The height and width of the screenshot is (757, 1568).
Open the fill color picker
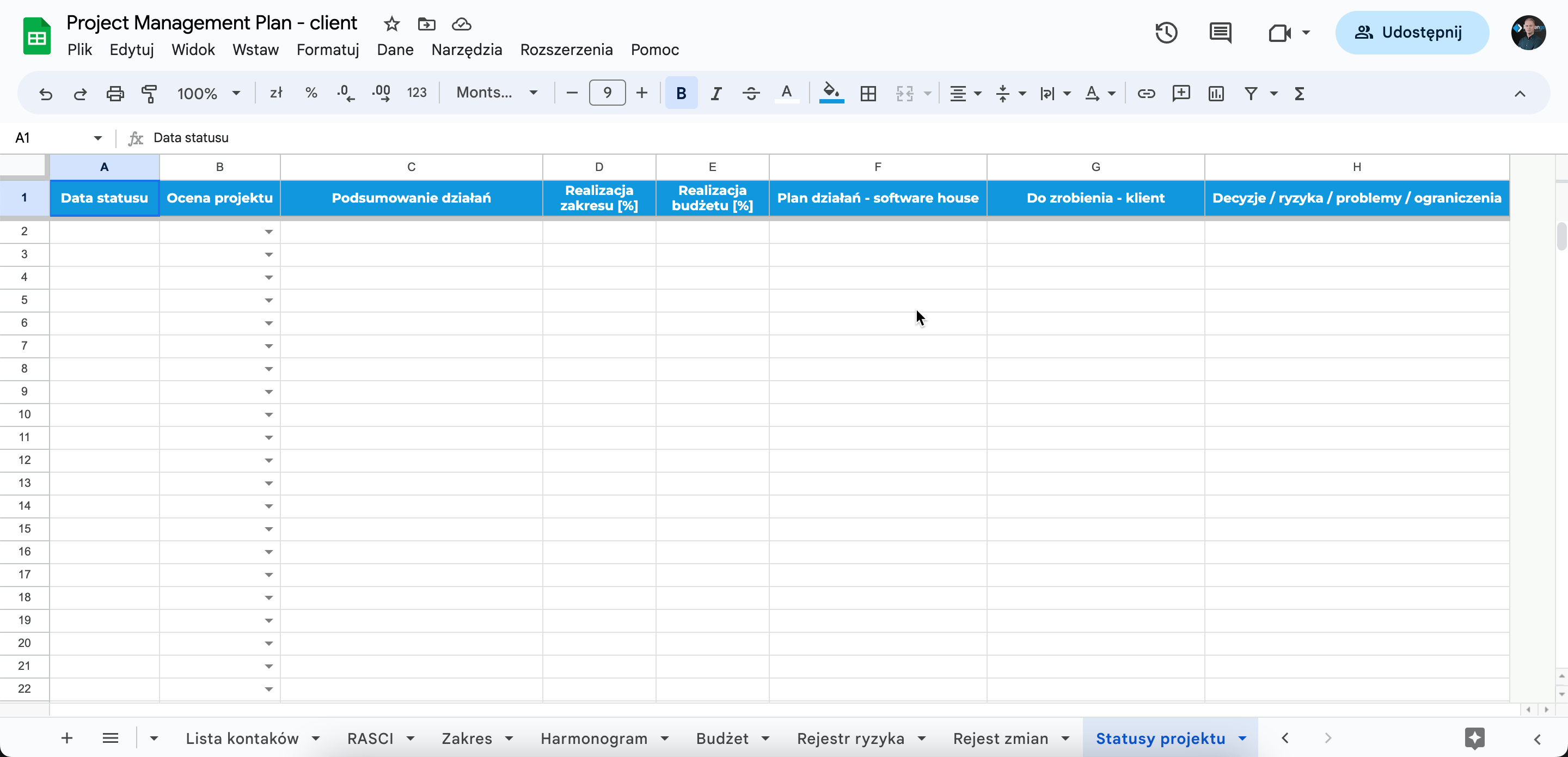(831, 93)
